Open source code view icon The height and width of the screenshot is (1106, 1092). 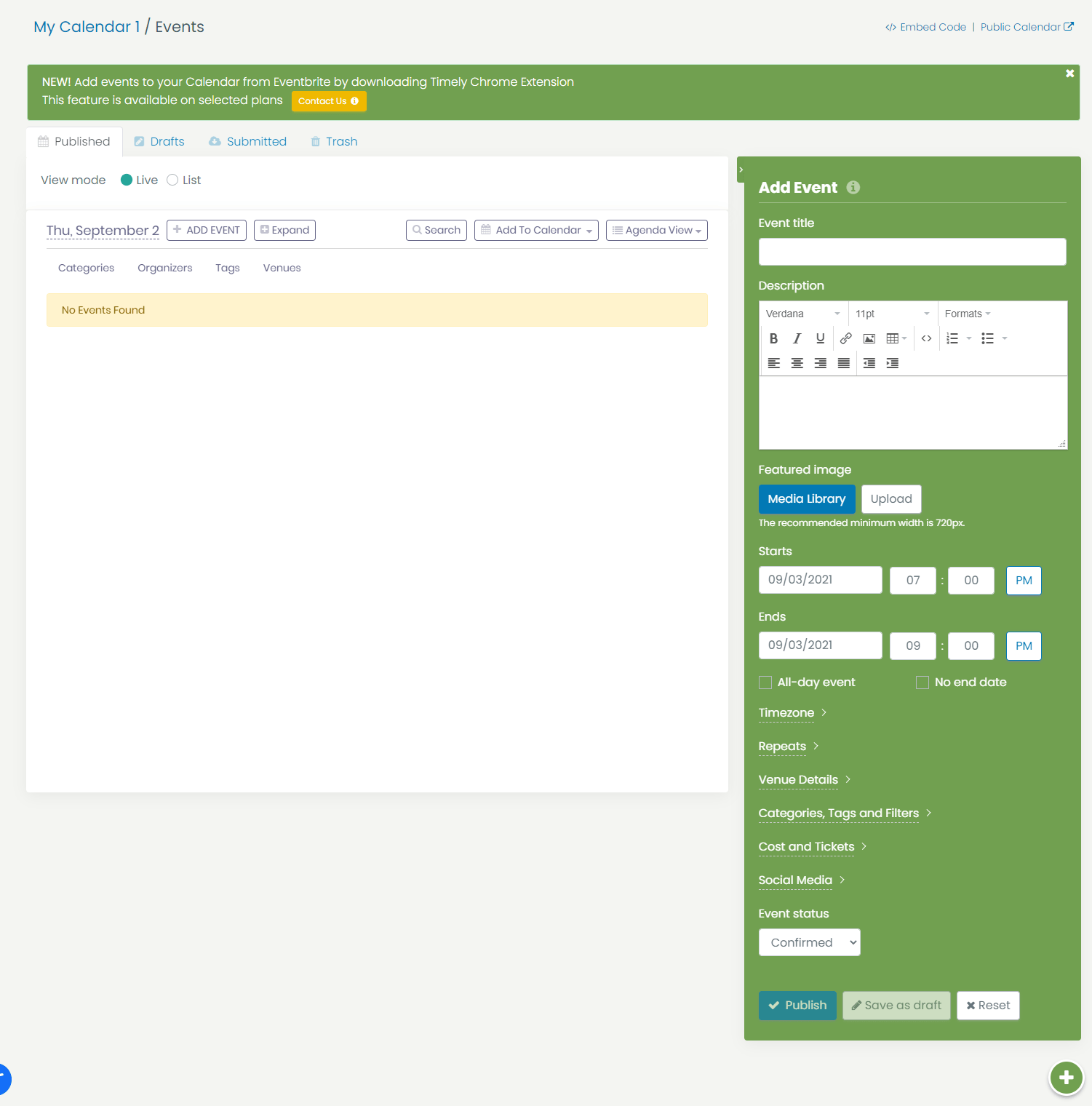(926, 338)
